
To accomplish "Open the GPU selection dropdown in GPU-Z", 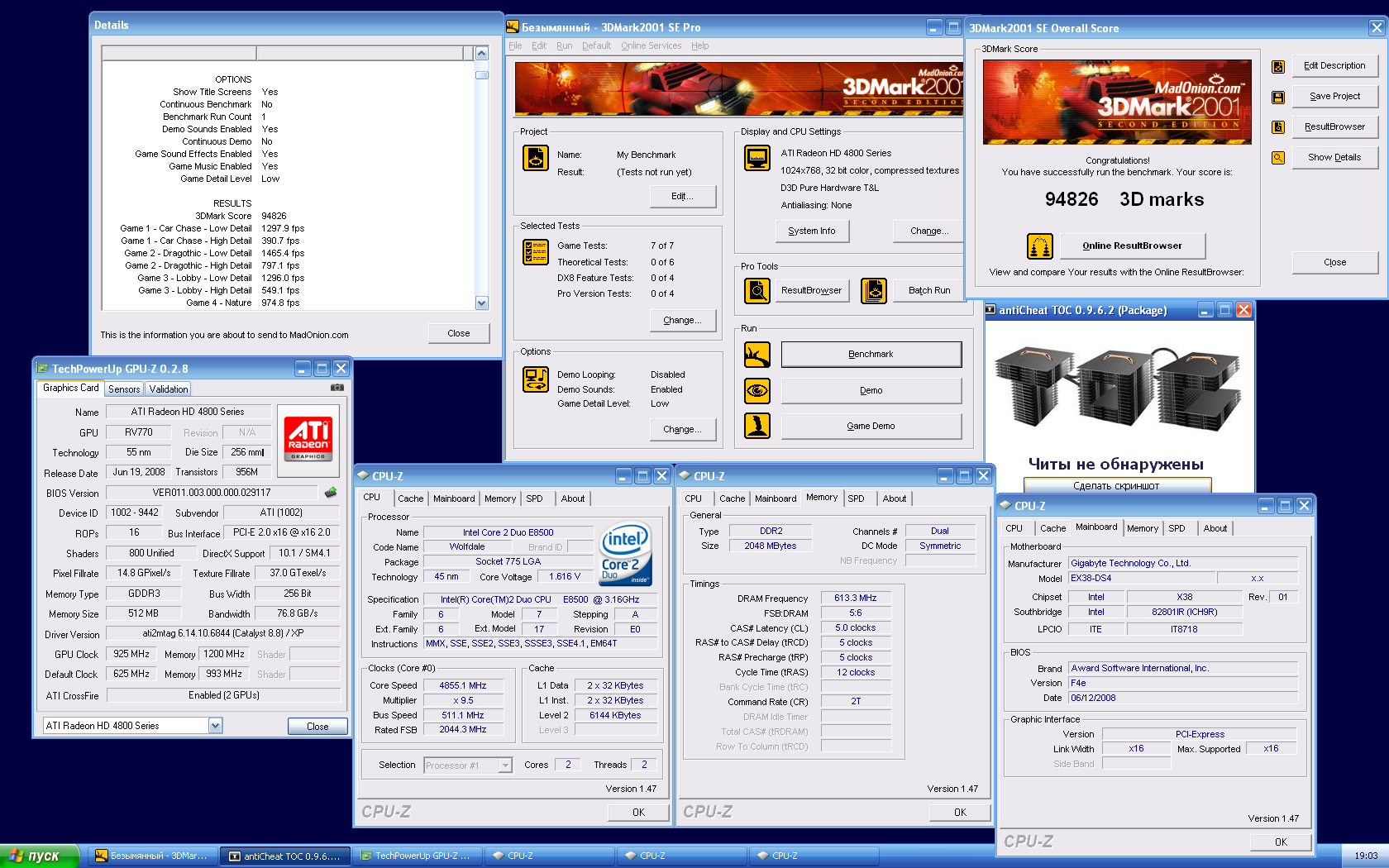I will tap(215, 726).
